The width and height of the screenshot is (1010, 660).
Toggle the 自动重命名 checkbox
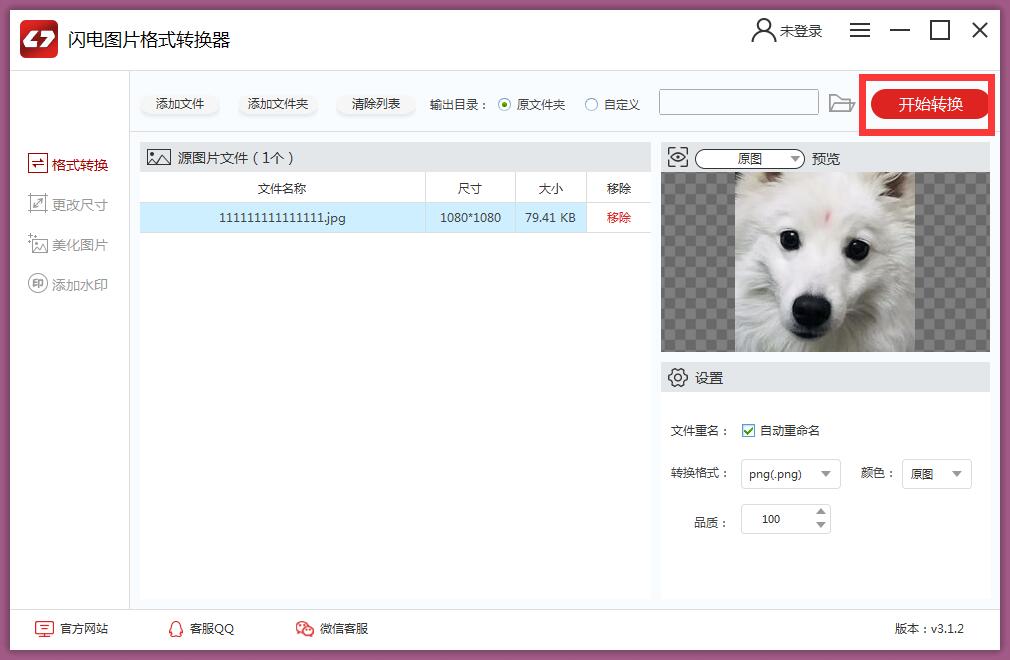[x=748, y=431]
